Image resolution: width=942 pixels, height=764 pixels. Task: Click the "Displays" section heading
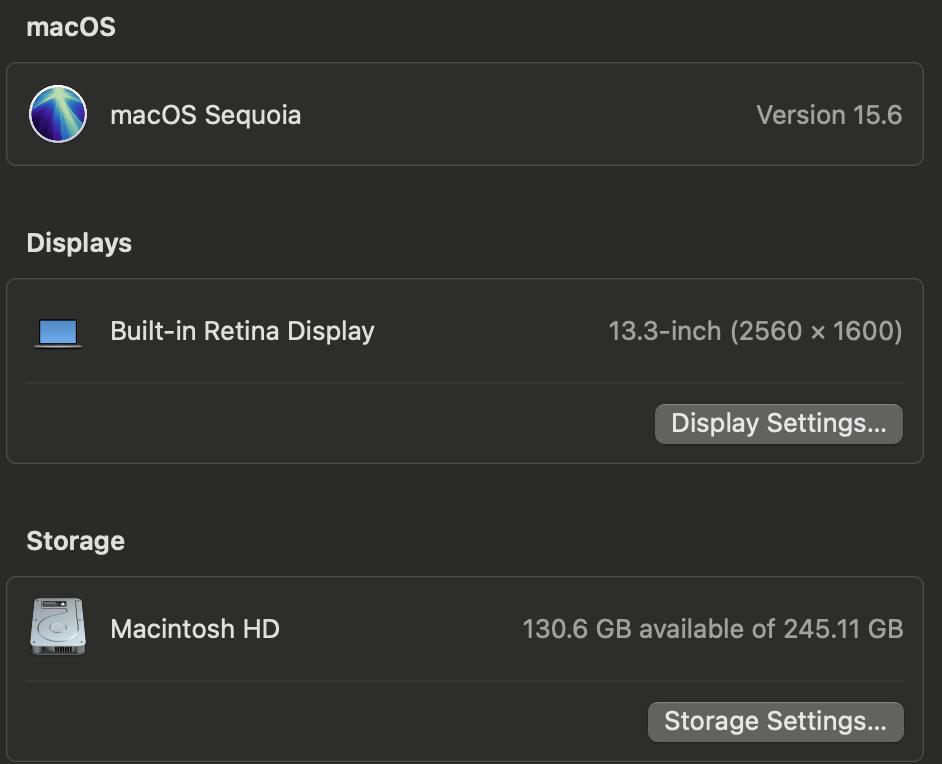(79, 243)
